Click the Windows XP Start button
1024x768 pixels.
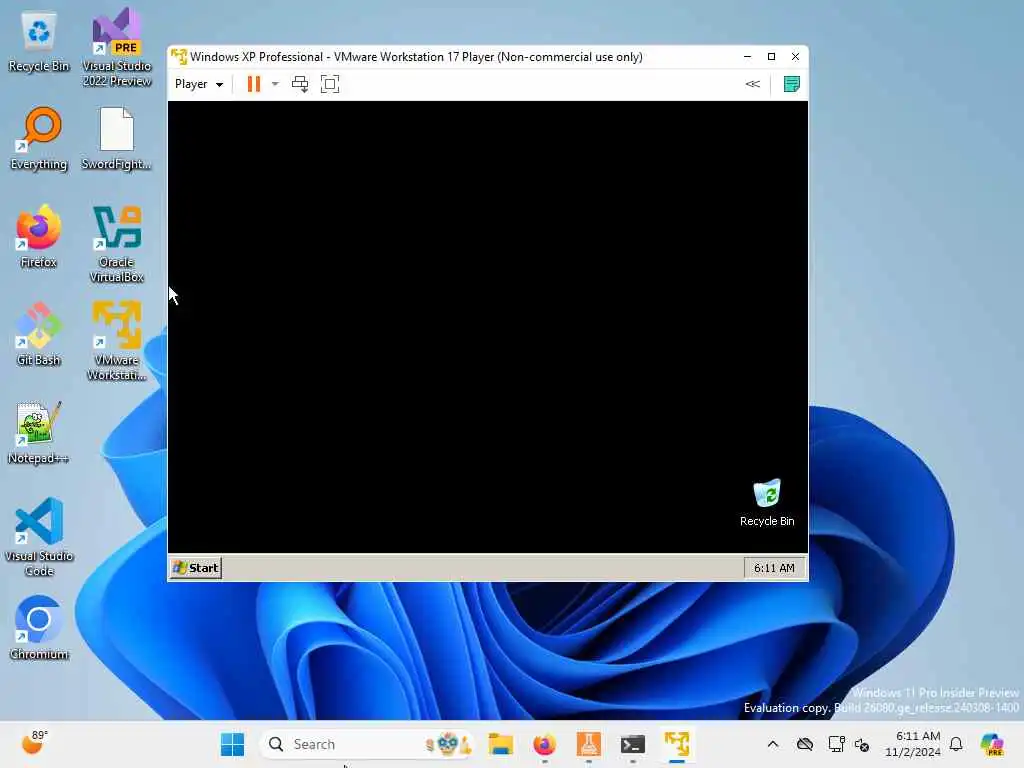(x=195, y=568)
